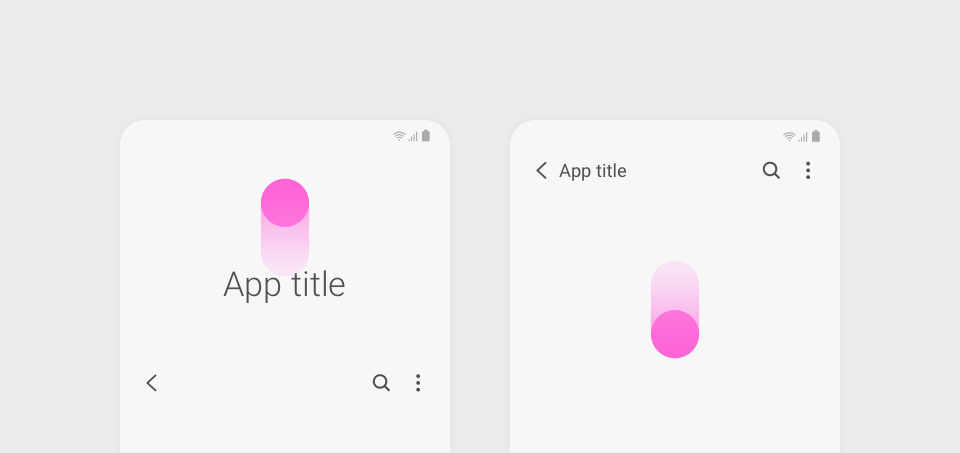Click the signal bars icon in the collapsed-header phone
This screenshot has height=453, width=960.
[803, 137]
